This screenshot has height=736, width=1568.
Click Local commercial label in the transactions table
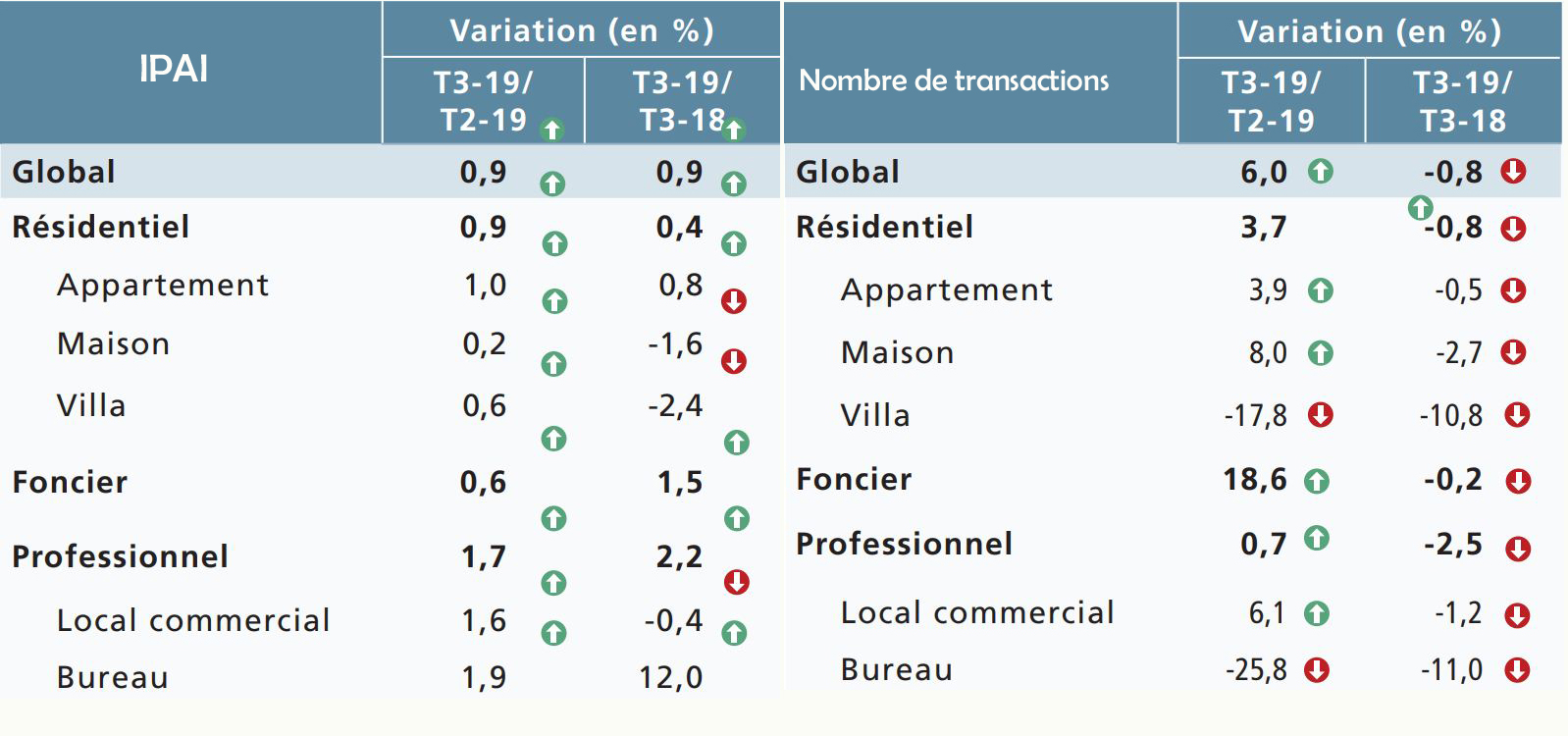pyautogui.click(x=977, y=612)
